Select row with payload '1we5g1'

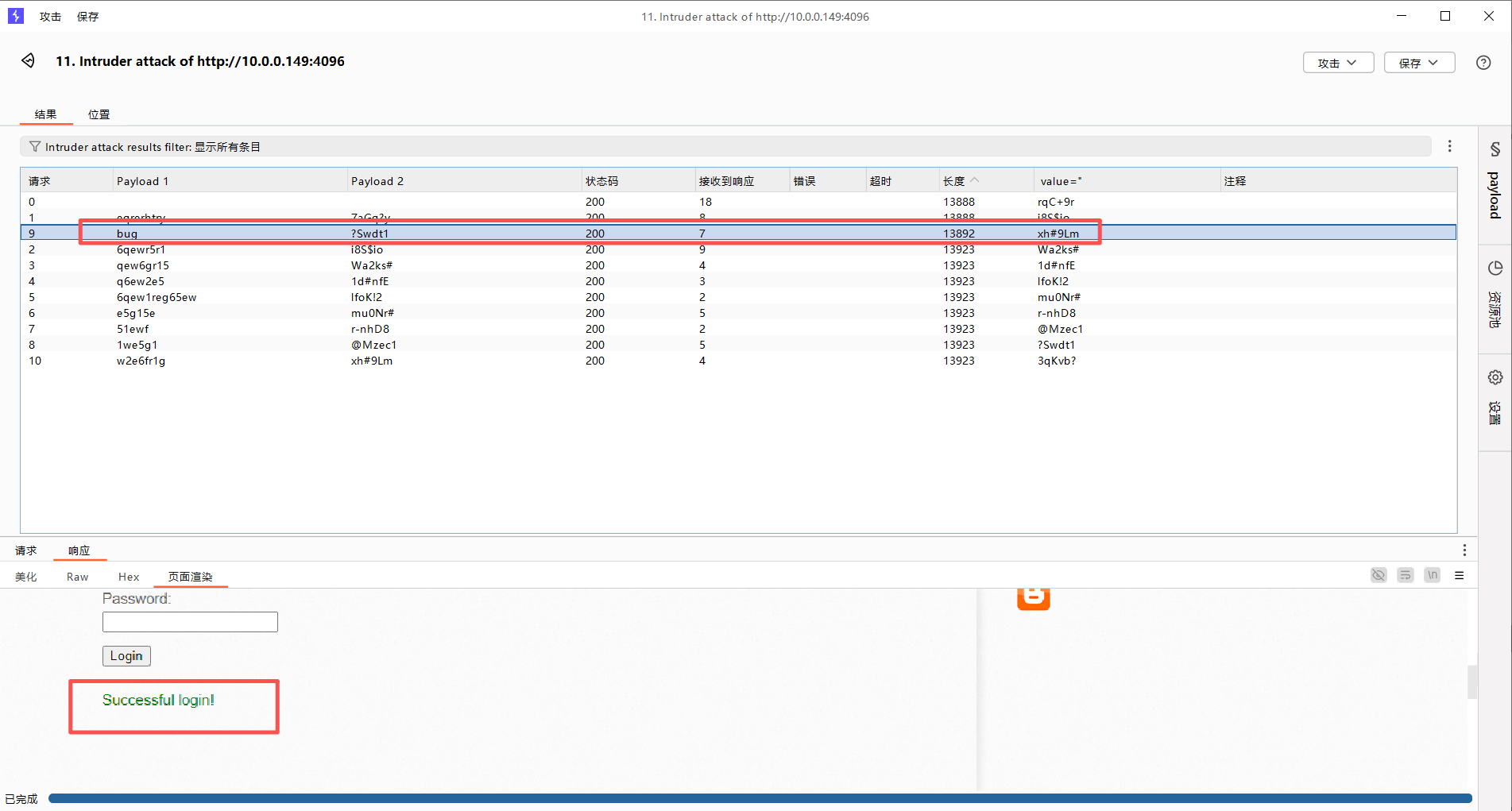click(x=738, y=345)
